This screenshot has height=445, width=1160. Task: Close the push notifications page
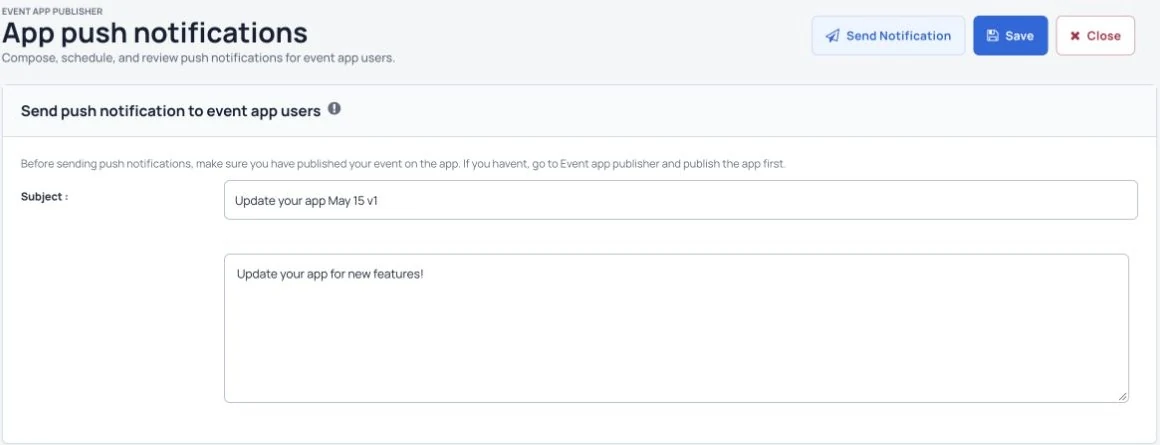(1095, 35)
